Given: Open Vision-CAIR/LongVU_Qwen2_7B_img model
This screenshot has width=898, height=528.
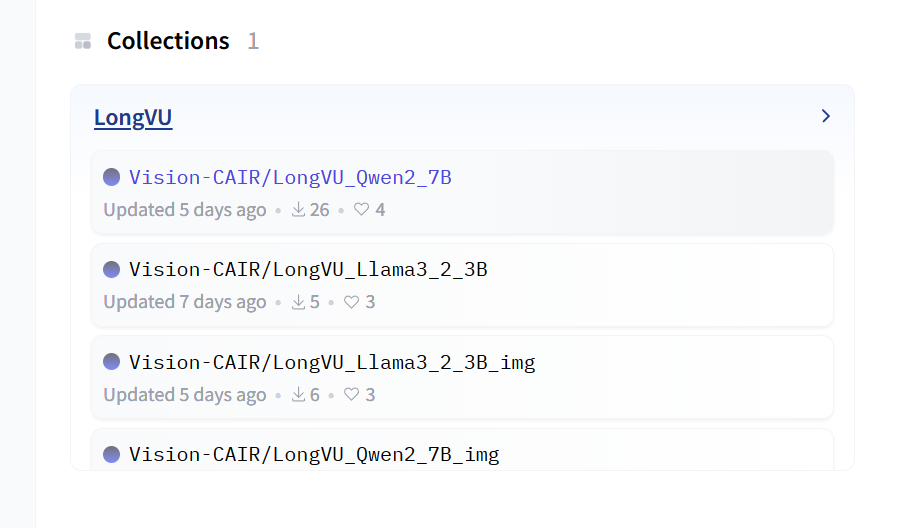Looking at the screenshot, I should point(314,455).
